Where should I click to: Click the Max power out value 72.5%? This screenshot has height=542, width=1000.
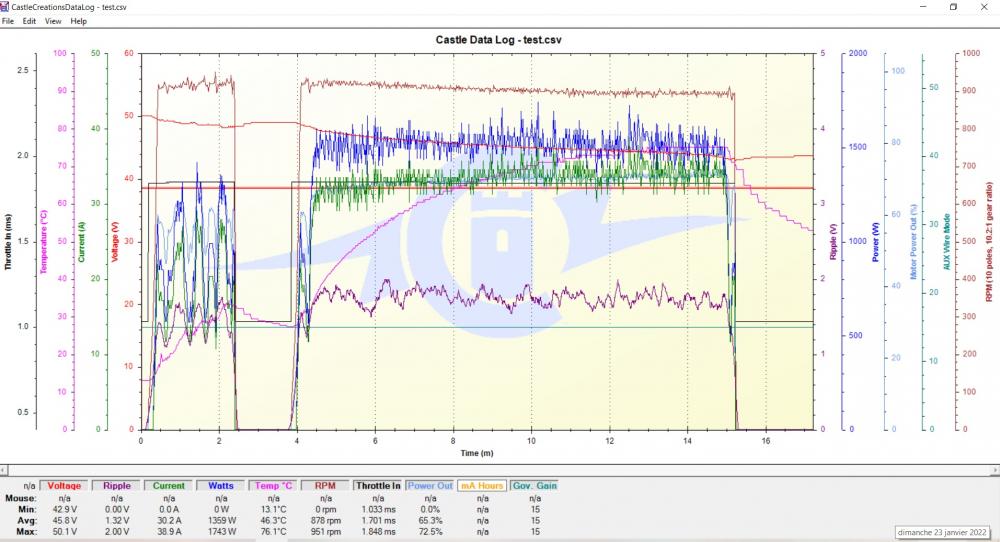pyautogui.click(x=430, y=532)
